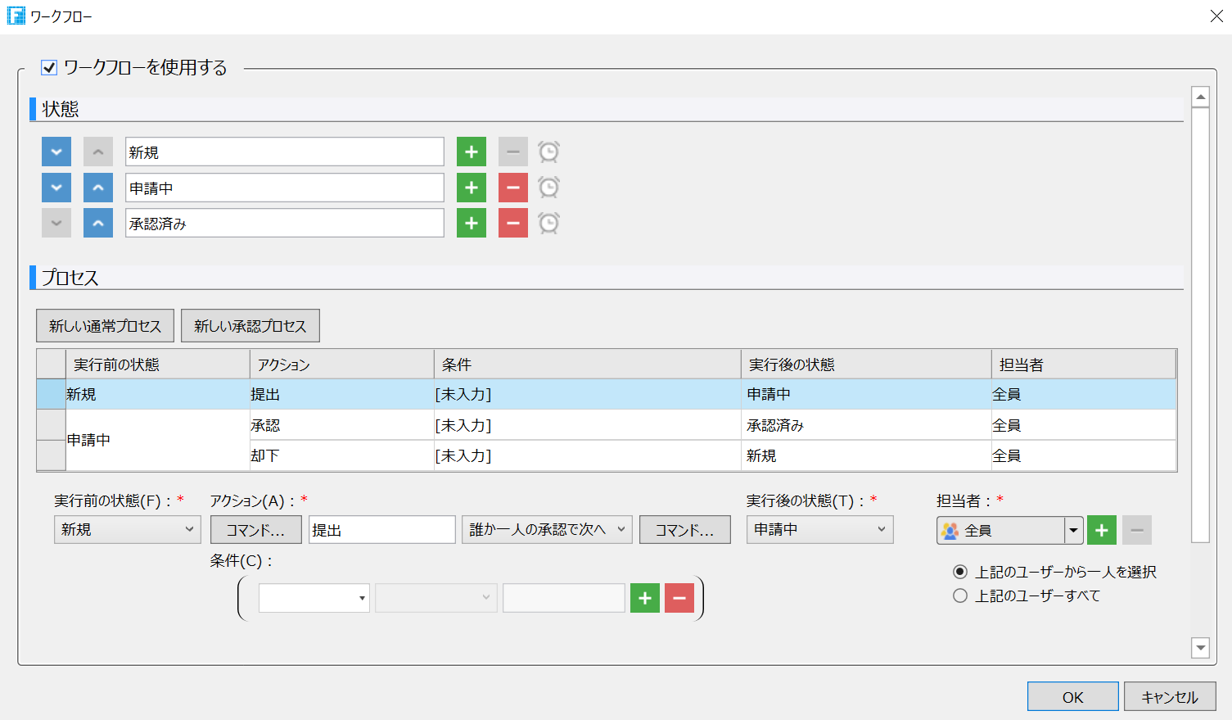The width and height of the screenshot is (1232, 720).
Task: Move the 申請中 state up with its arrow
Action: pyautogui.click(x=97, y=188)
